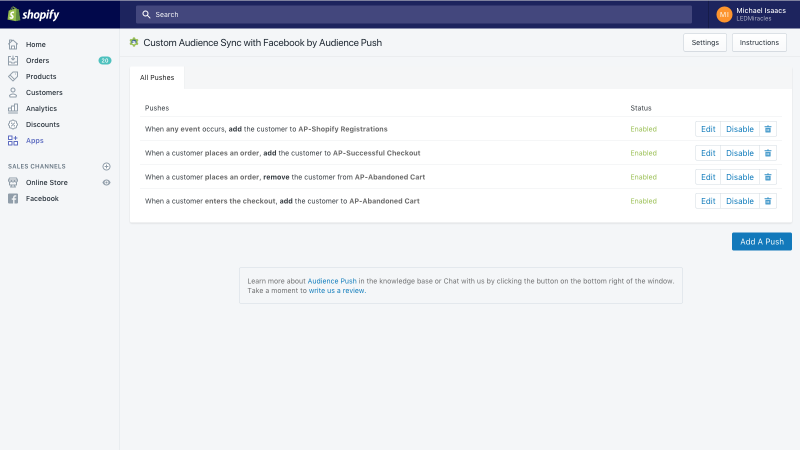This screenshot has width=800, height=450.
Task: Edit the AP-Successful Checkout push
Action: pos(708,153)
